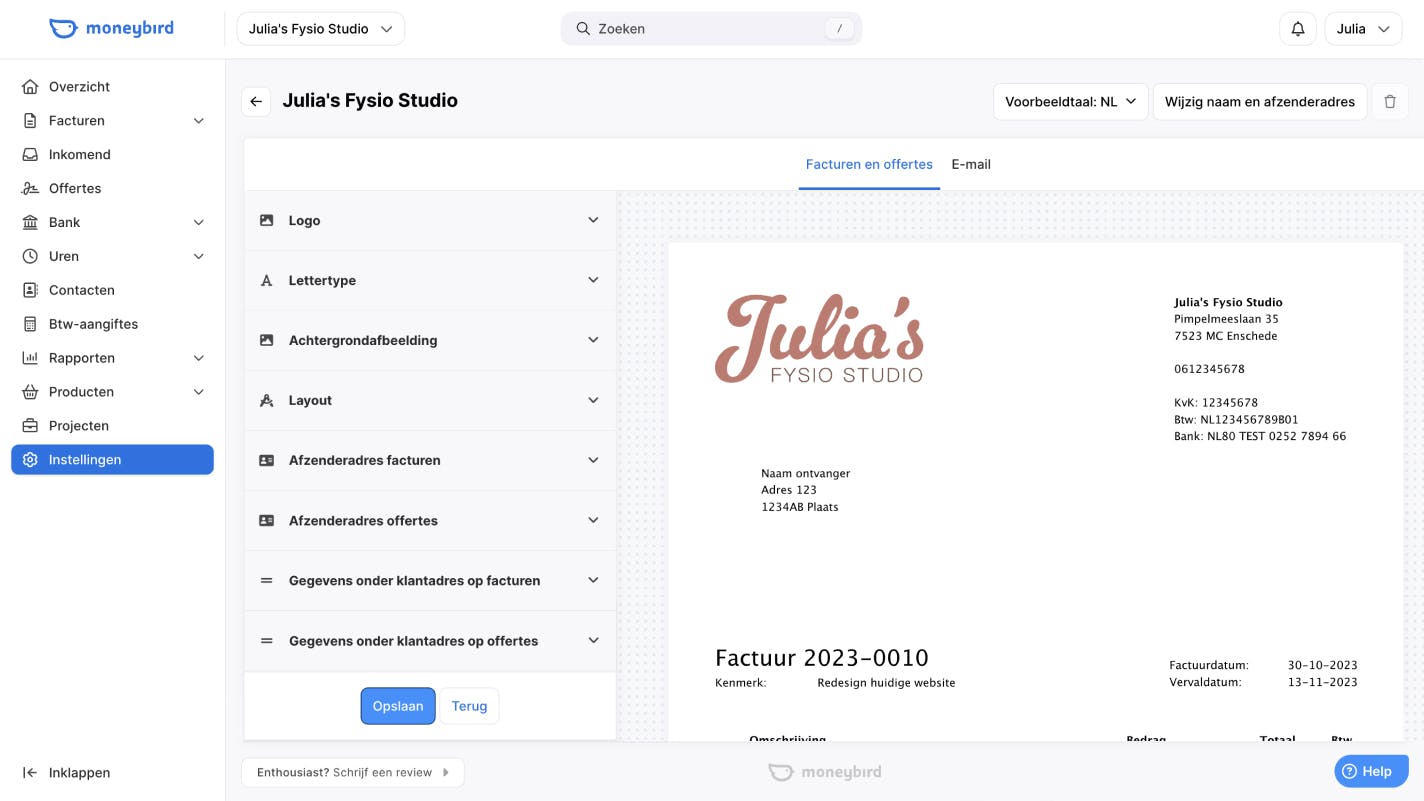Click the Inklappen collapse arrow icon
The width and height of the screenshot is (1424, 801).
coord(30,773)
